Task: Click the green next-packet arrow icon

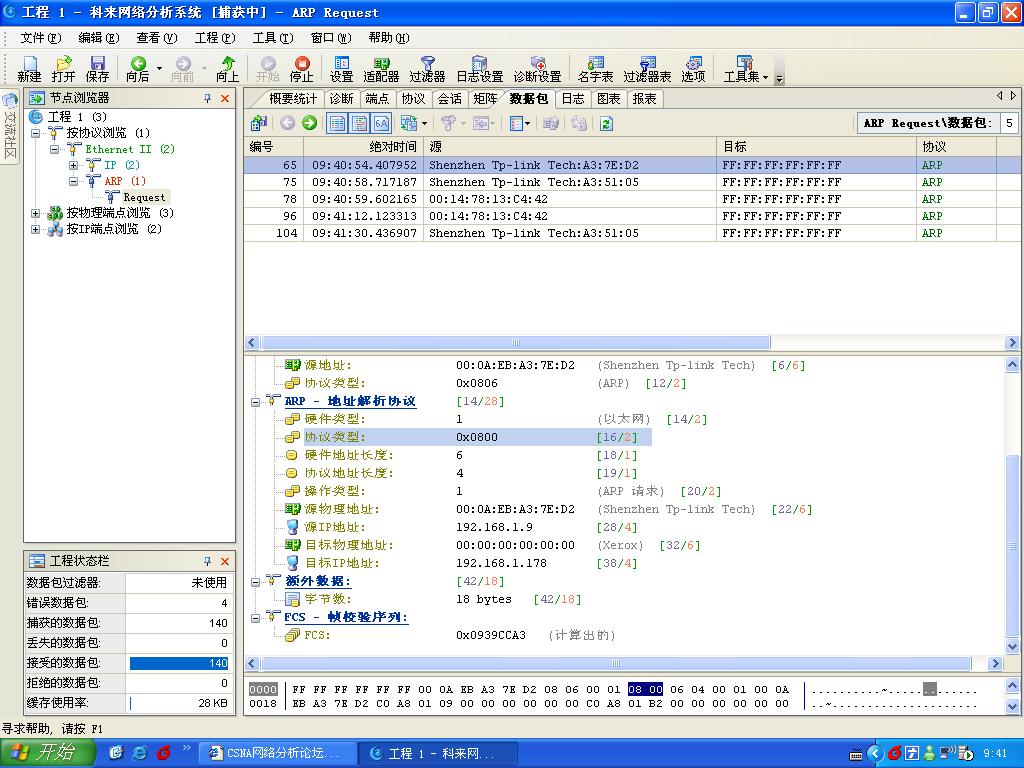Action: (309, 123)
